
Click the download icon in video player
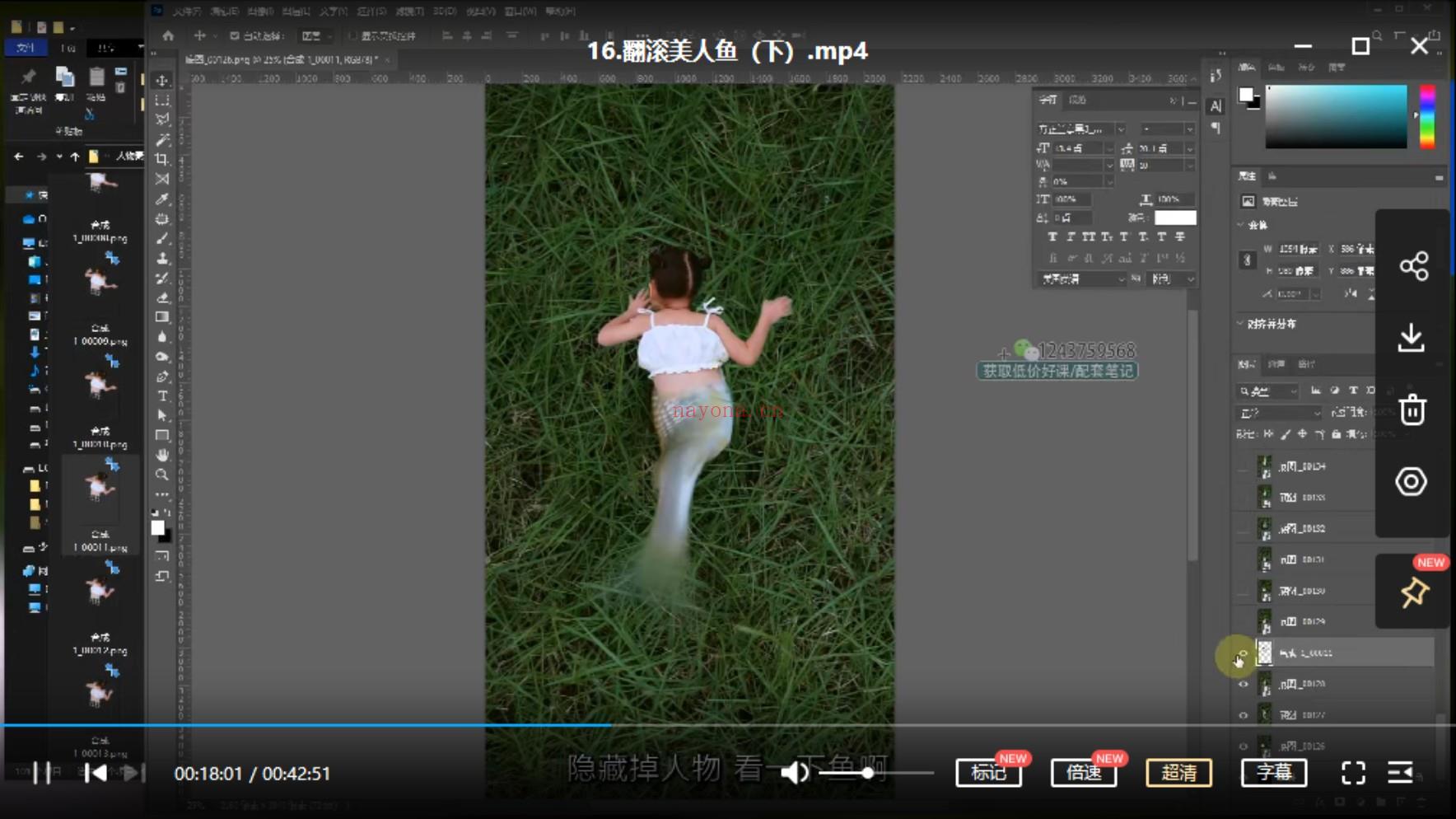1412,338
